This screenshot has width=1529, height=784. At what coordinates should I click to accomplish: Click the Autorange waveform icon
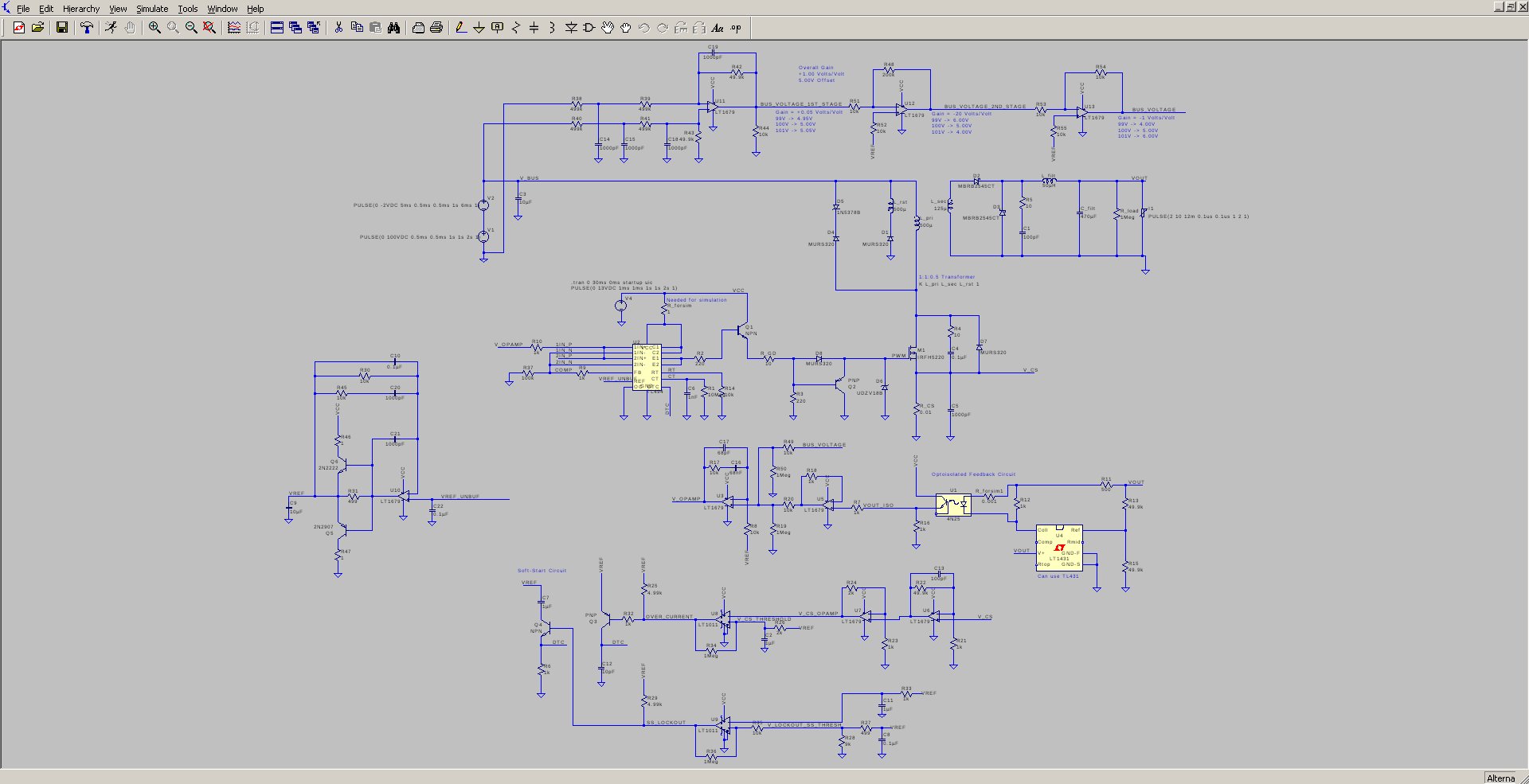coord(234,28)
